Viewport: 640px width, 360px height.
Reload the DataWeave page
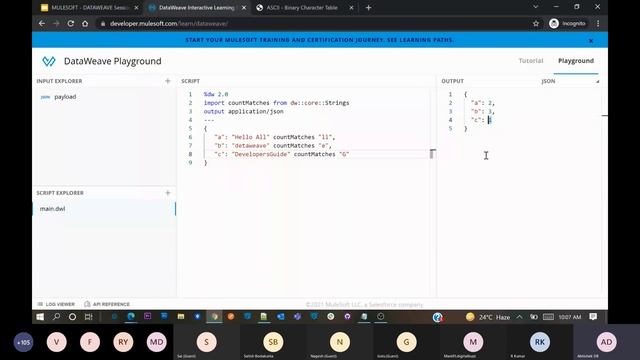[71, 24]
